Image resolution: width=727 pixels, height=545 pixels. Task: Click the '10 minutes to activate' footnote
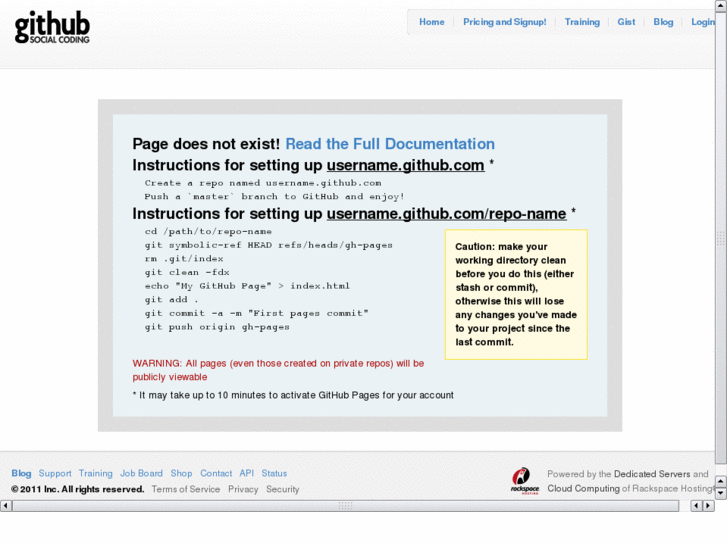[x=293, y=395]
